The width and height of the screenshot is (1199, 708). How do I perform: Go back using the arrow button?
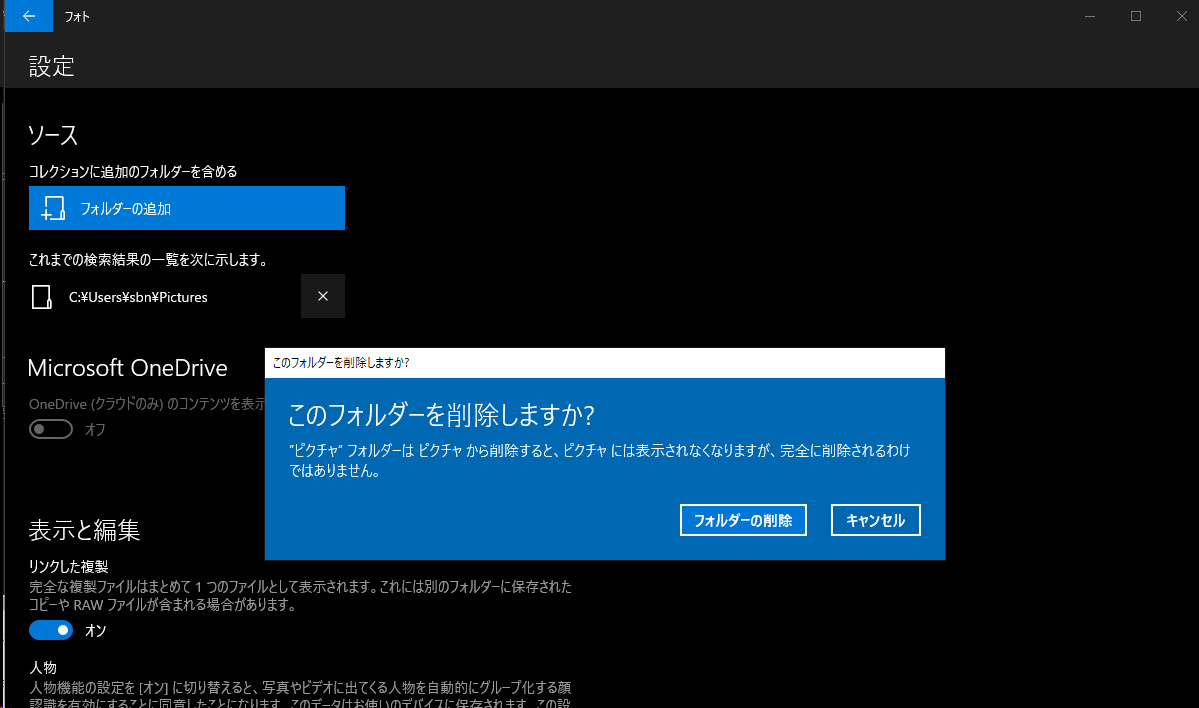[28, 16]
